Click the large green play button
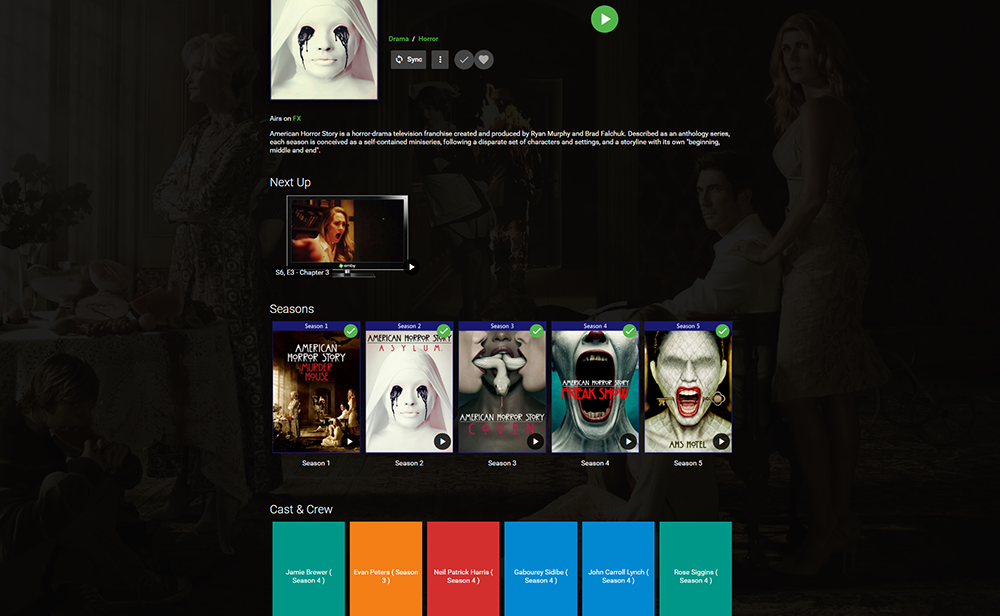1000x616 pixels. tap(604, 19)
